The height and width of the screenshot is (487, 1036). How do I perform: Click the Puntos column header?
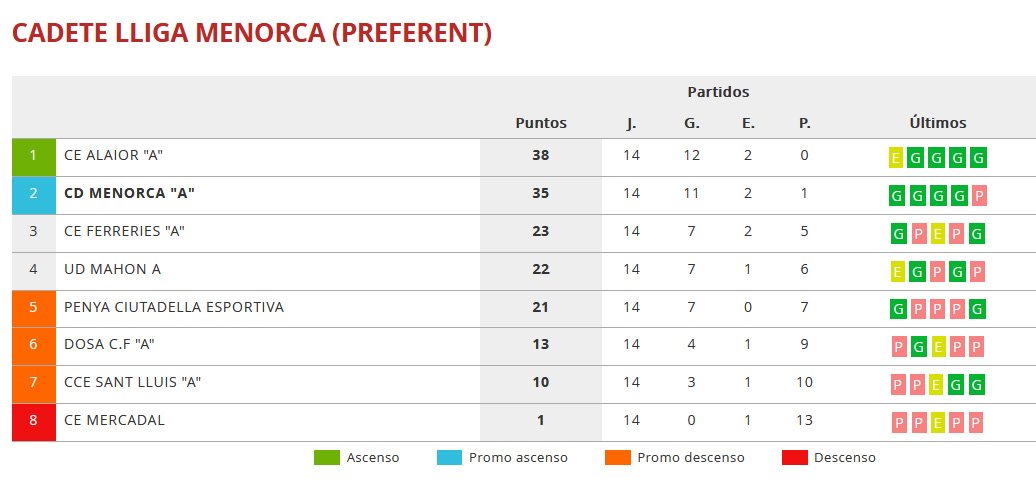pyautogui.click(x=541, y=124)
